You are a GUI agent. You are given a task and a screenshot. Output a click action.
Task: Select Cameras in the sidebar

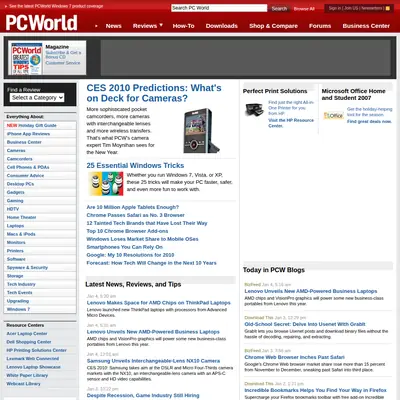(16, 150)
